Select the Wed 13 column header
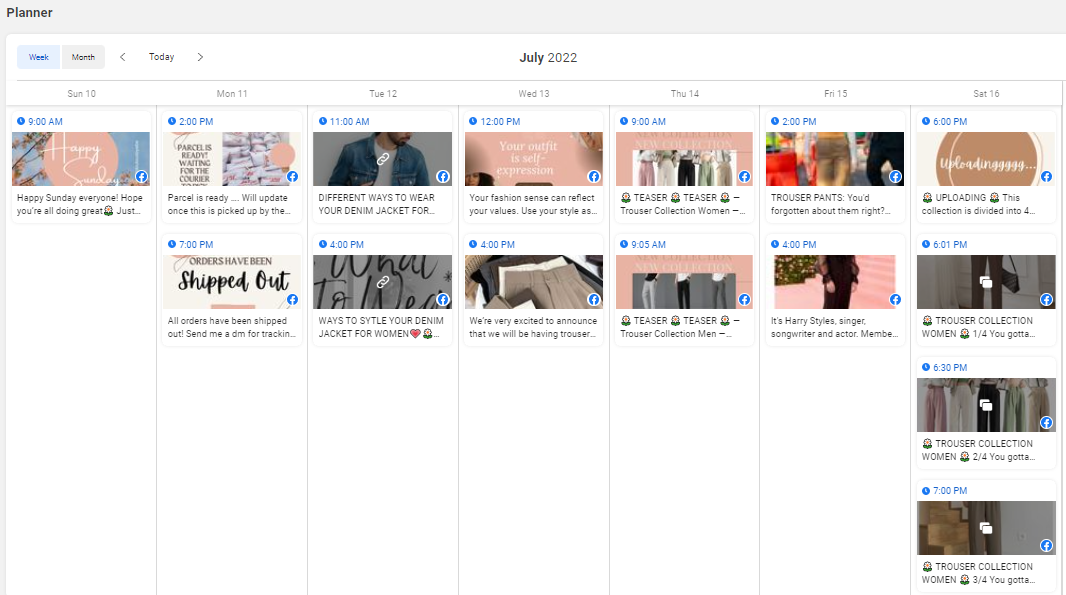The height and width of the screenshot is (595, 1066). (534, 94)
